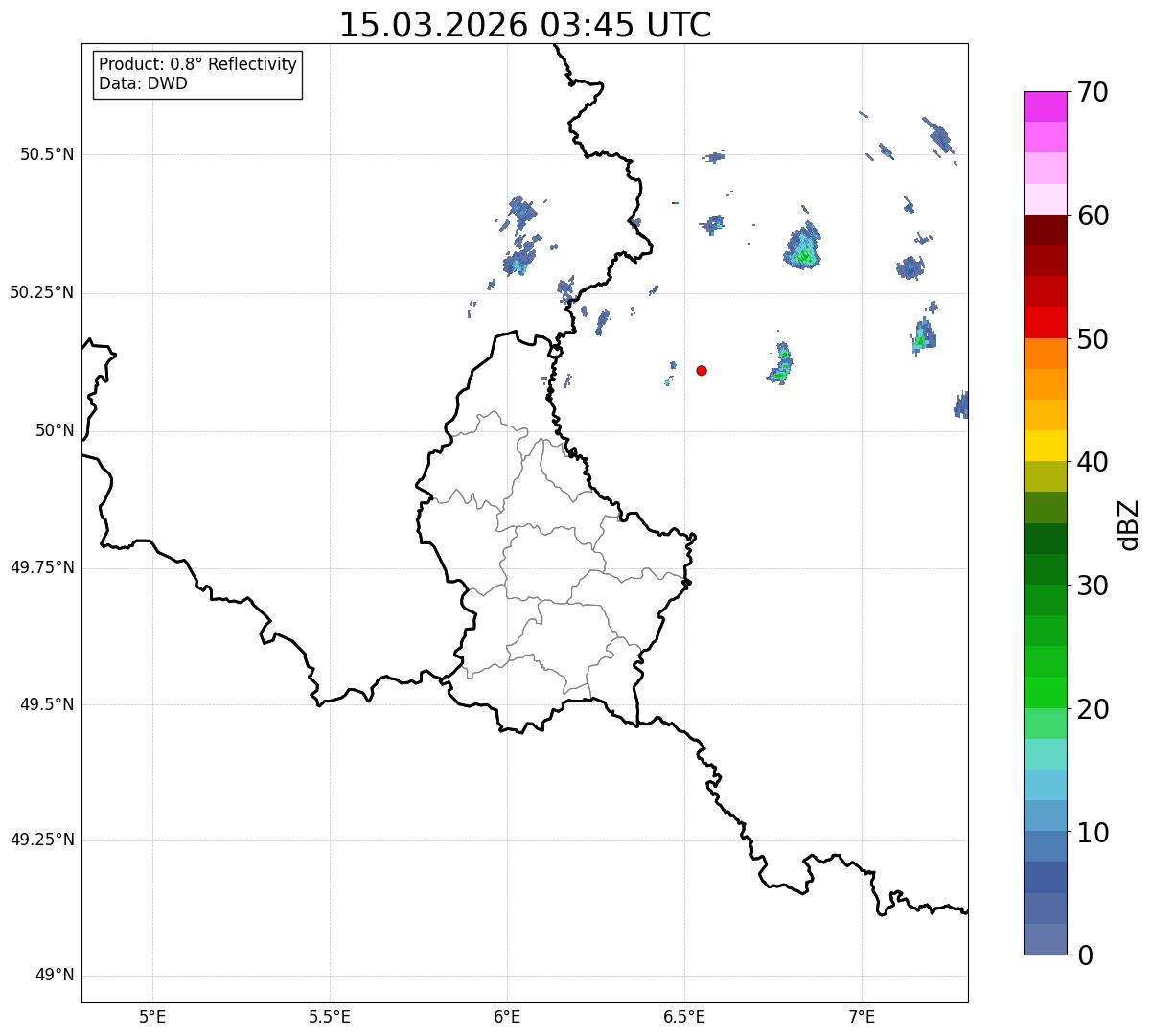Click the 5.5°E longitude label
1152x1036 pixels.
[x=330, y=1017]
